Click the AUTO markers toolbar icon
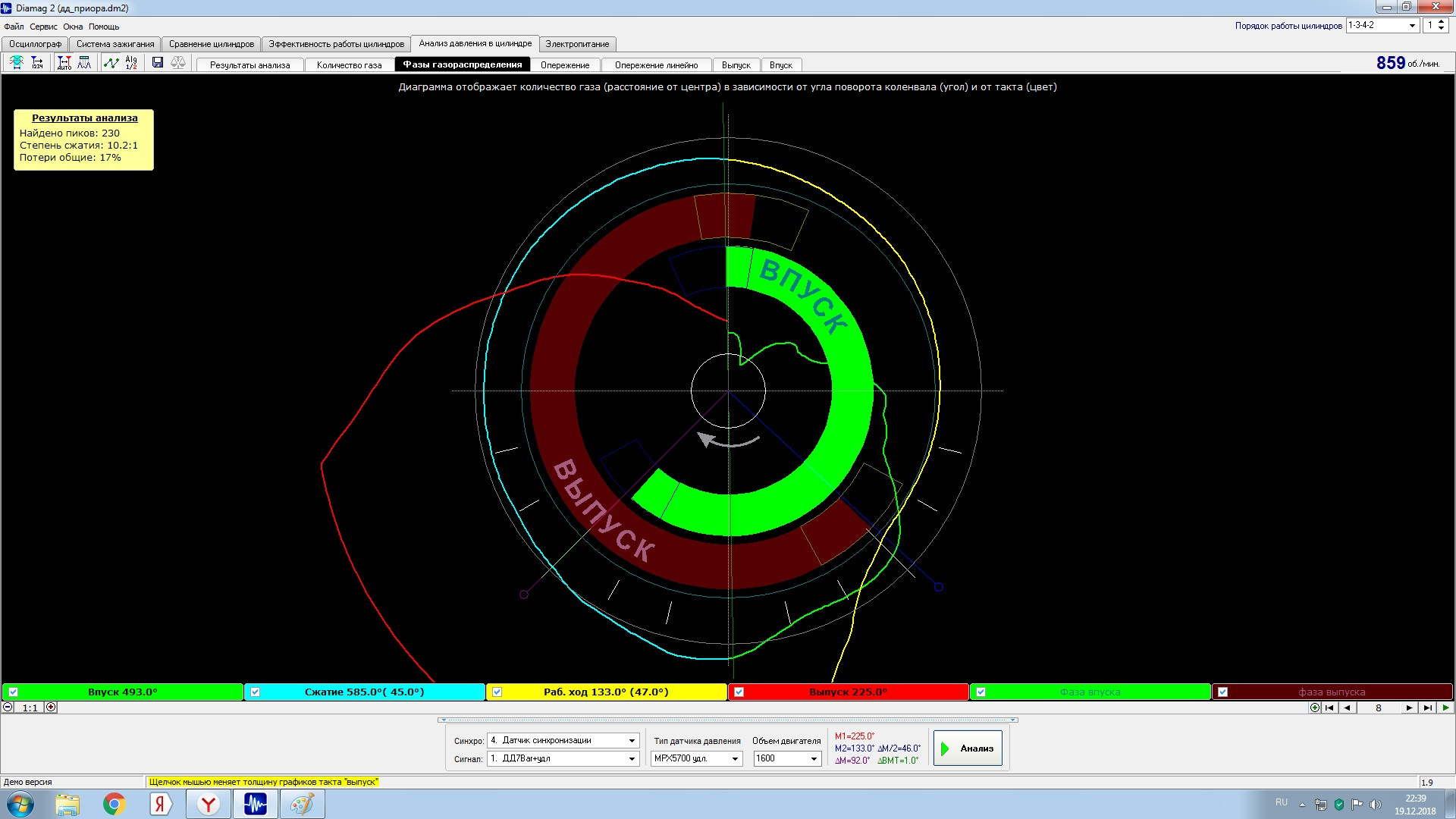Image resolution: width=1456 pixels, height=819 pixels. point(64,63)
